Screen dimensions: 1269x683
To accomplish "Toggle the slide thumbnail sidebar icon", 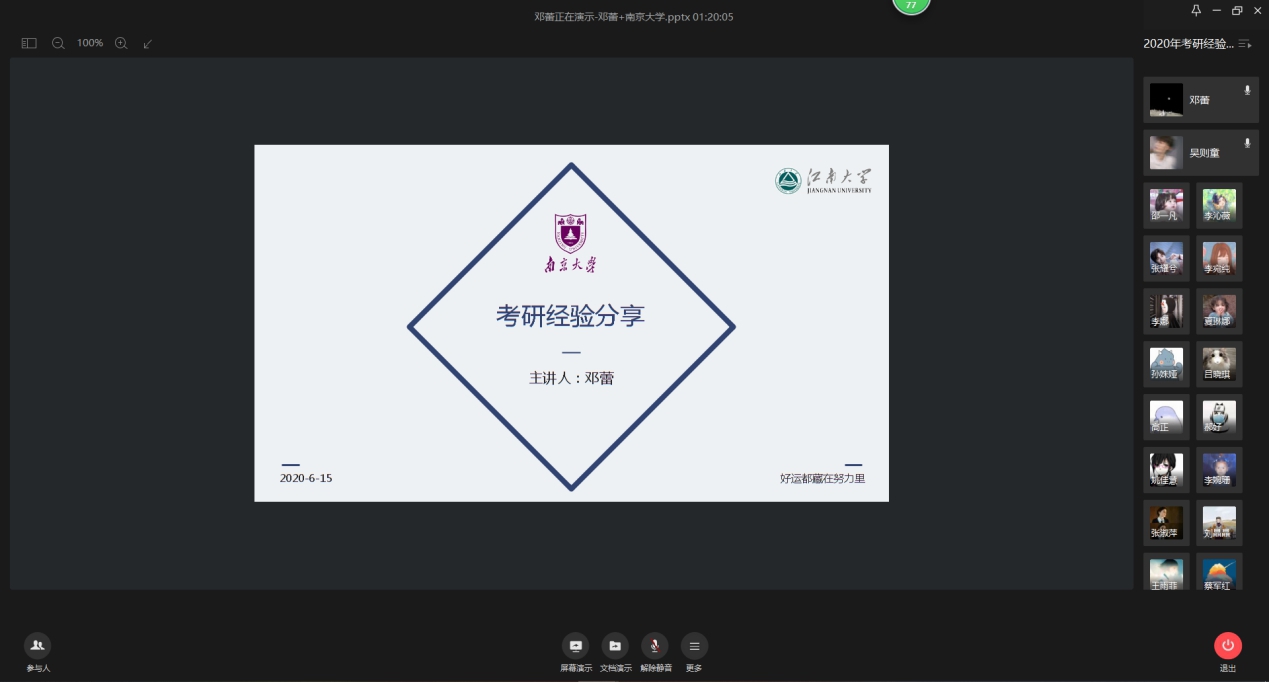I will coord(29,43).
